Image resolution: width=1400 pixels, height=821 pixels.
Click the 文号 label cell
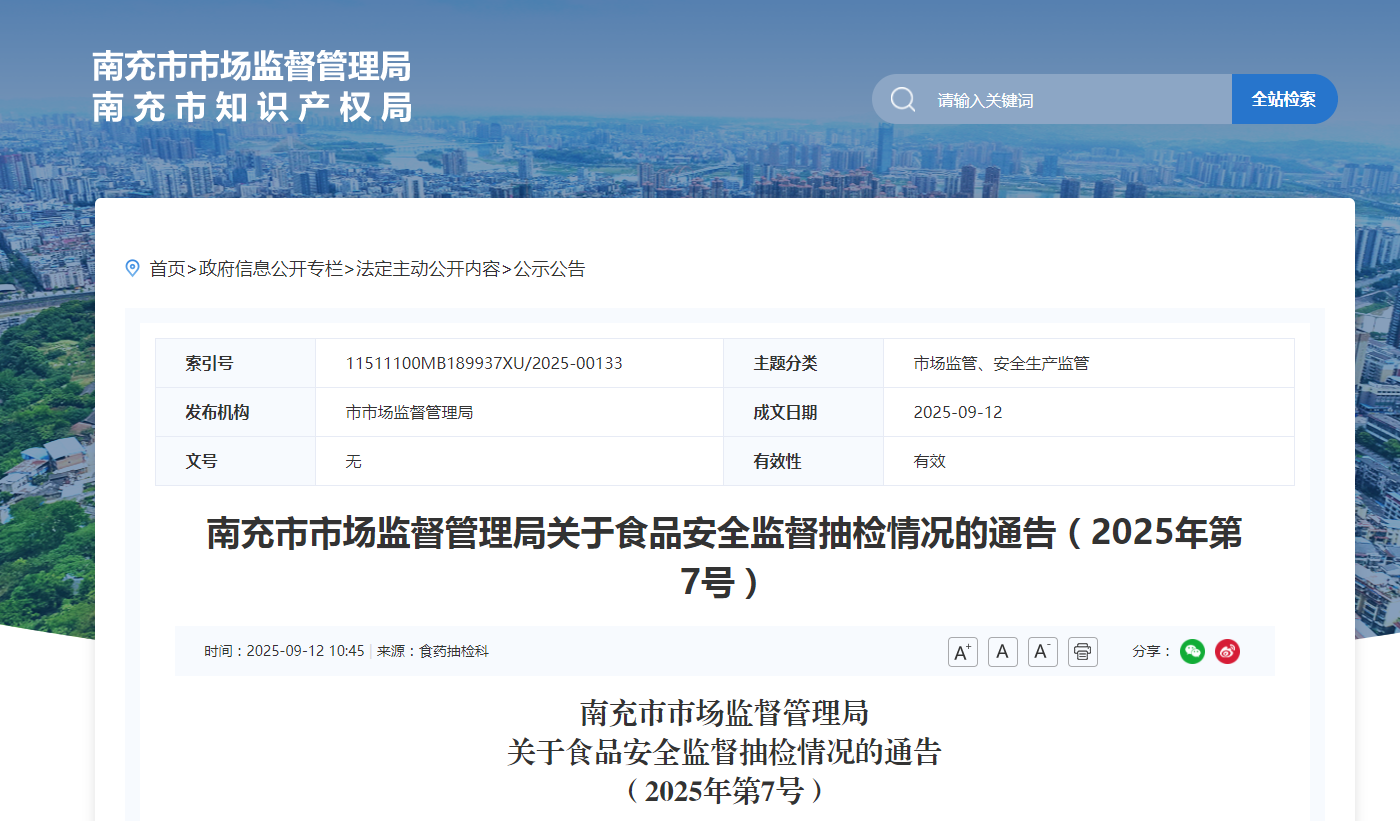tap(236, 461)
